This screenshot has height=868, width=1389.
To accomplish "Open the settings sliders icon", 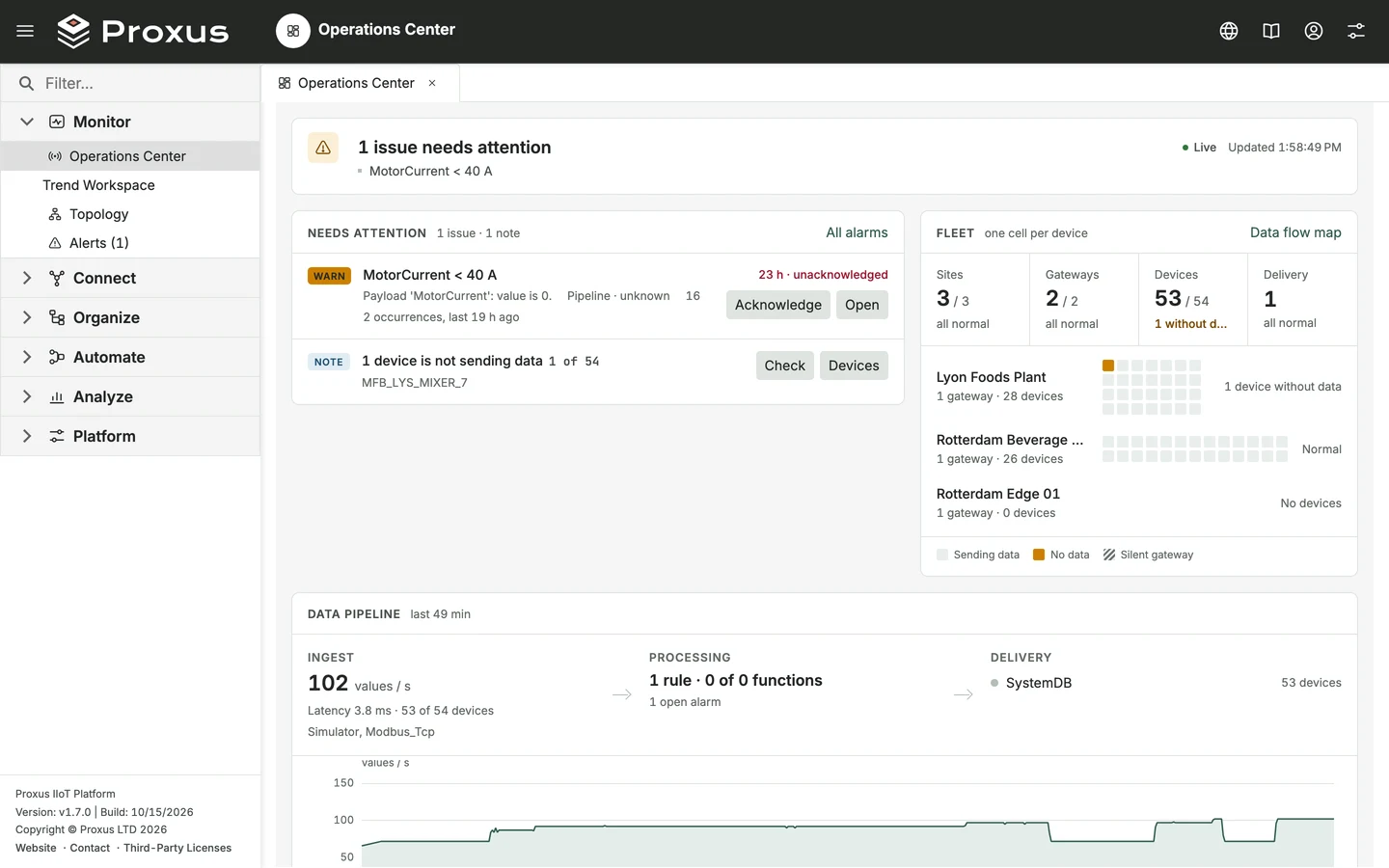I will [x=1356, y=31].
